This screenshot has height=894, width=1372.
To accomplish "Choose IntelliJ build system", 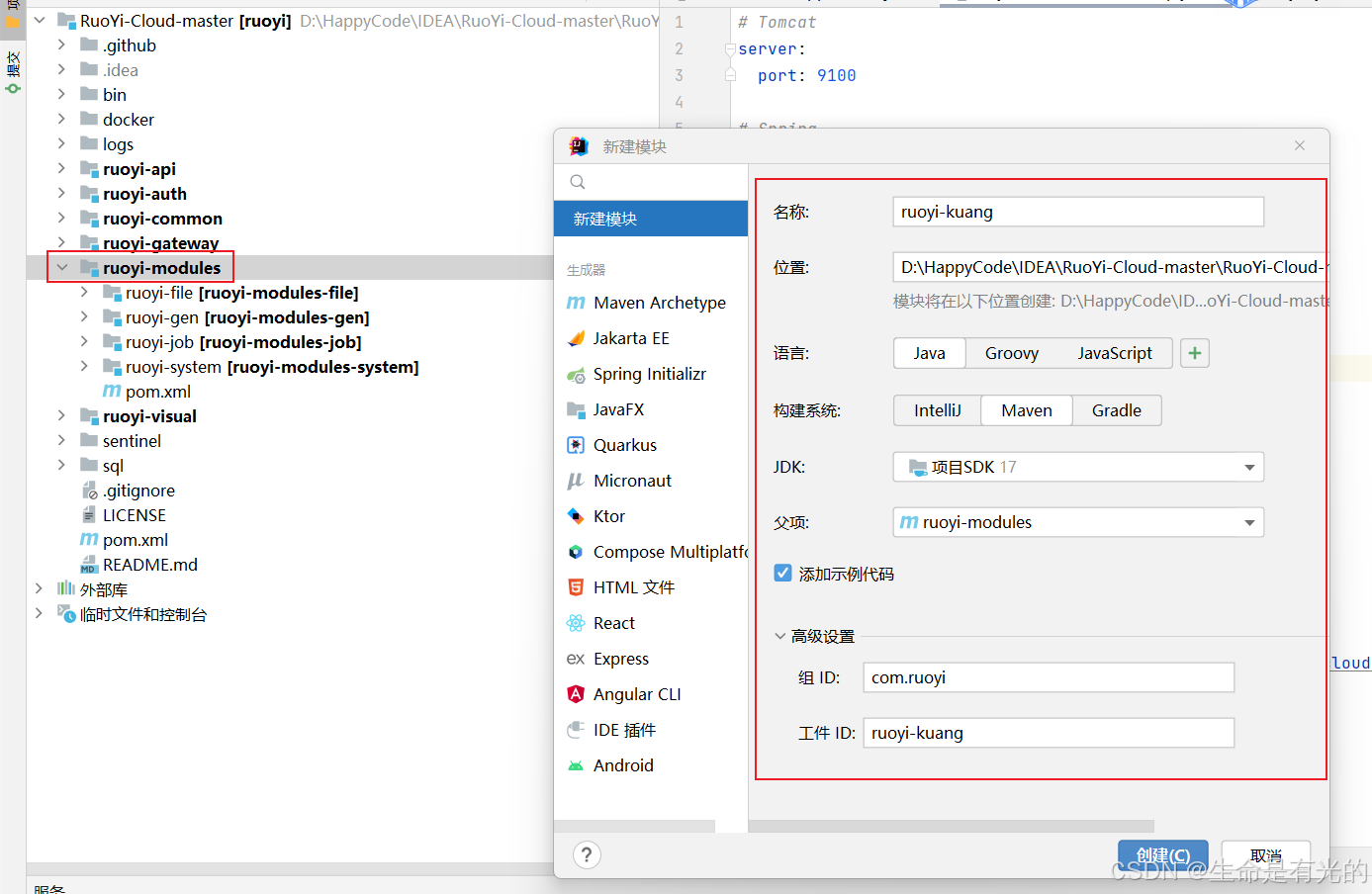I will (x=938, y=410).
